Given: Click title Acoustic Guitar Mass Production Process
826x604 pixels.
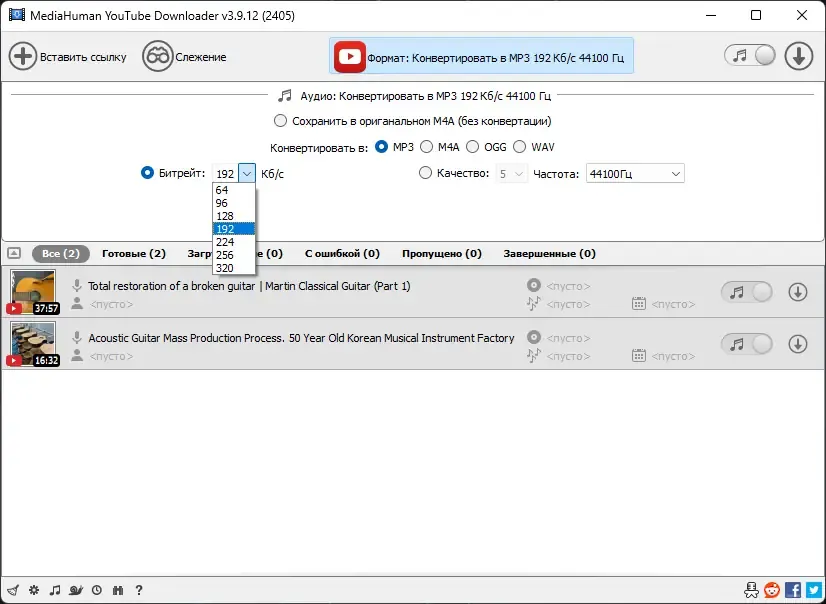Looking at the screenshot, I should (x=301, y=338).
